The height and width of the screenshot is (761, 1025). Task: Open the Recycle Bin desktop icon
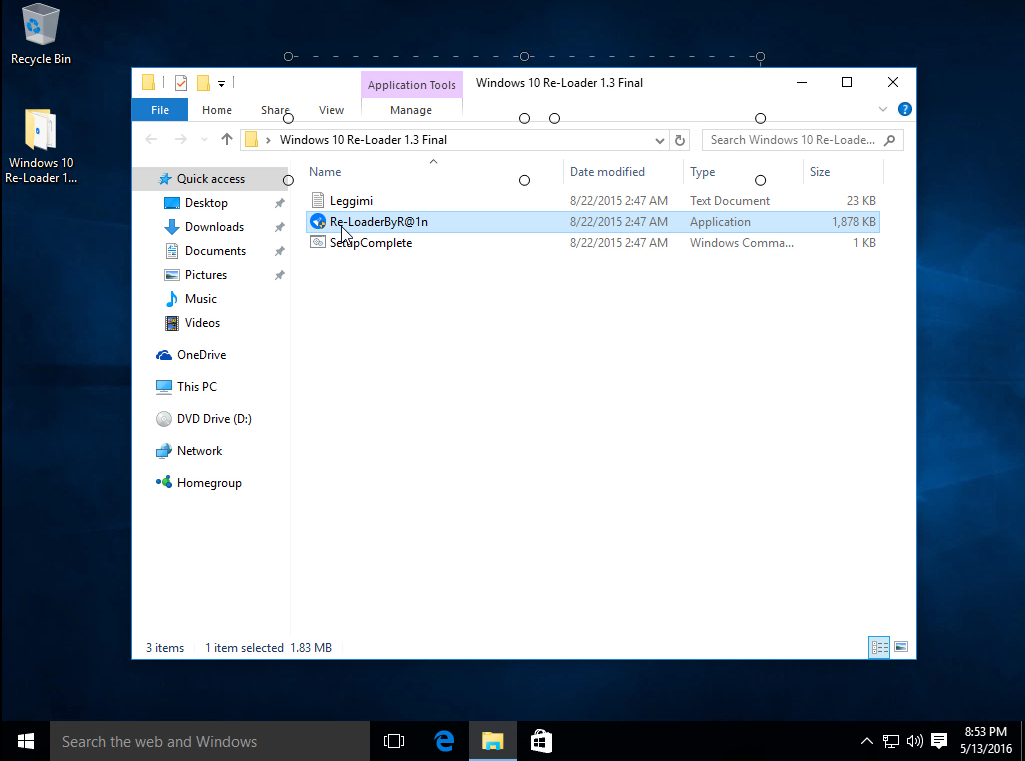pos(41,35)
